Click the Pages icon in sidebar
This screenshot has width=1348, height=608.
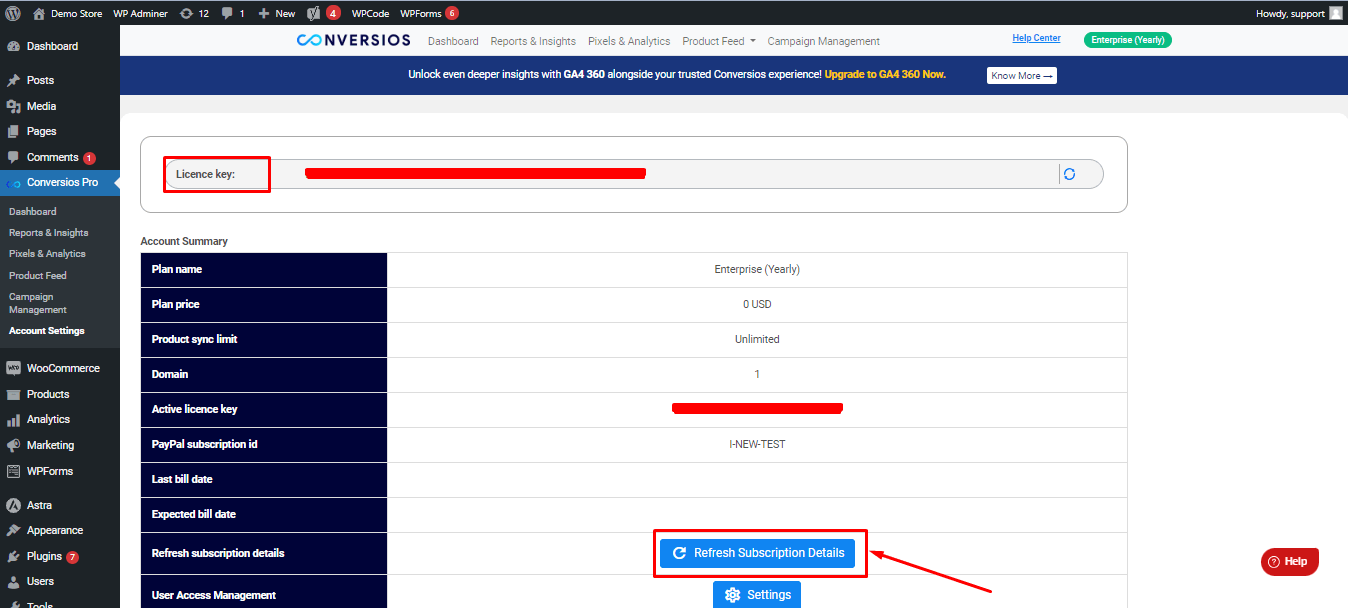tap(14, 131)
